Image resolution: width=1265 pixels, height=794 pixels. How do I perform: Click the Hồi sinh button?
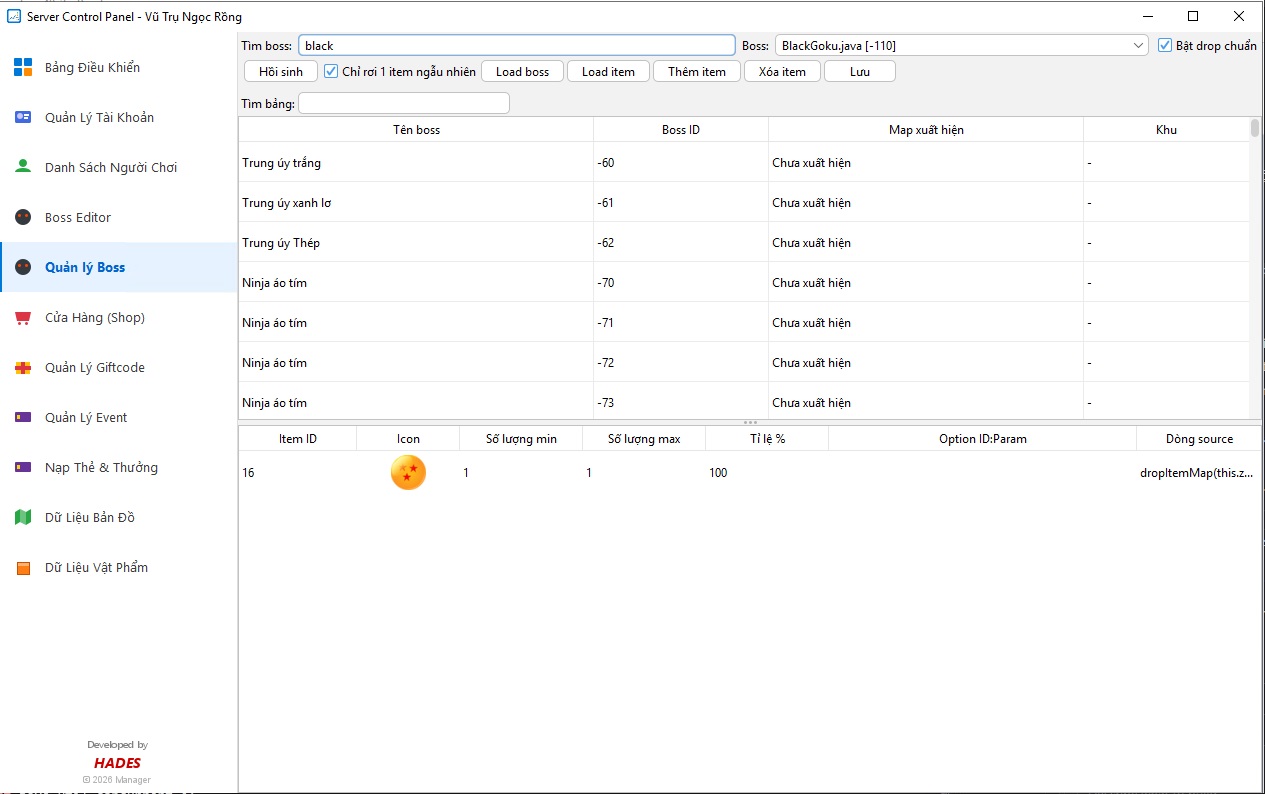(x=280, y=71)
